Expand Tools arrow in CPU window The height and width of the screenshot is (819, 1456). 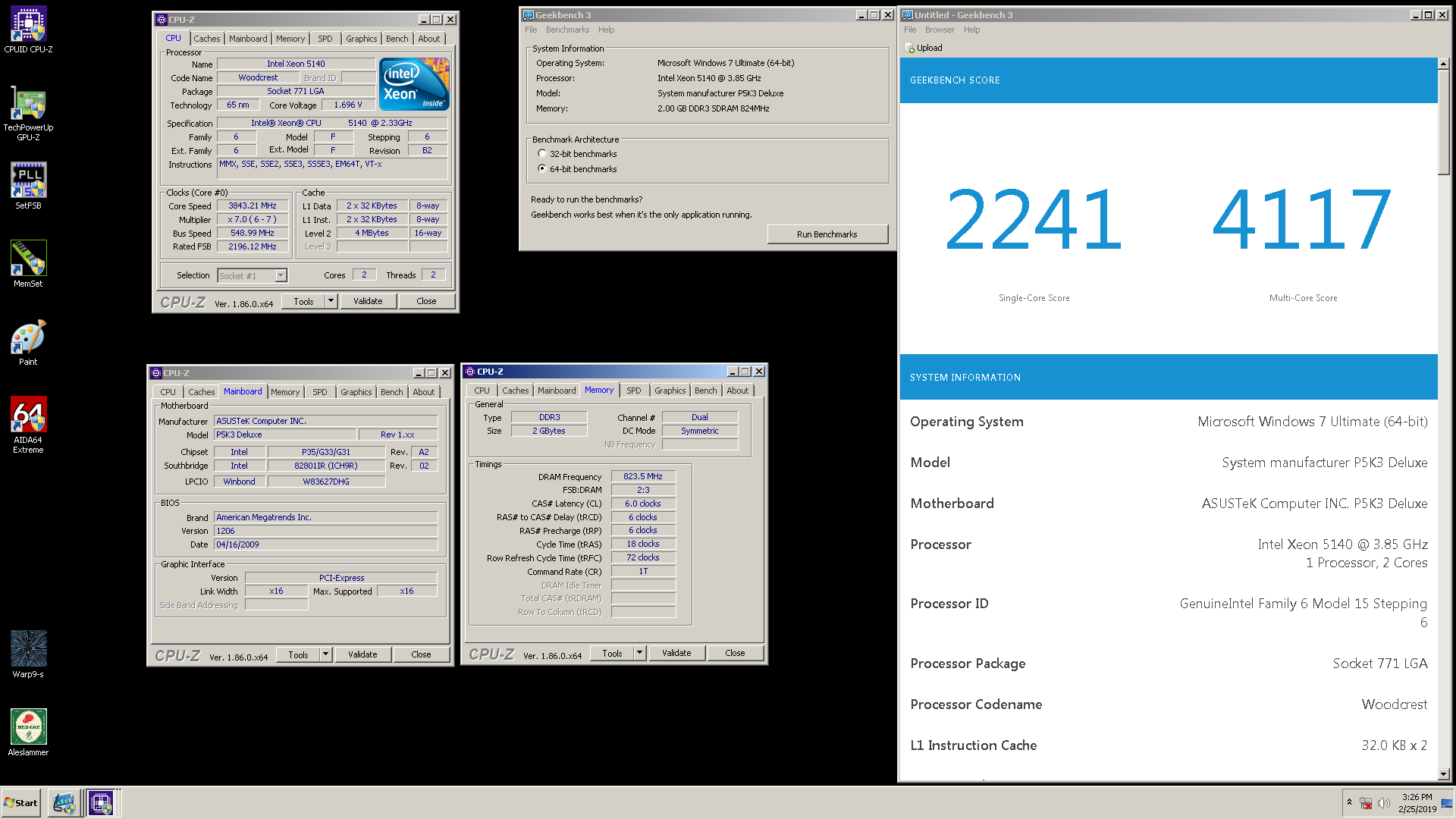(331, 301)
